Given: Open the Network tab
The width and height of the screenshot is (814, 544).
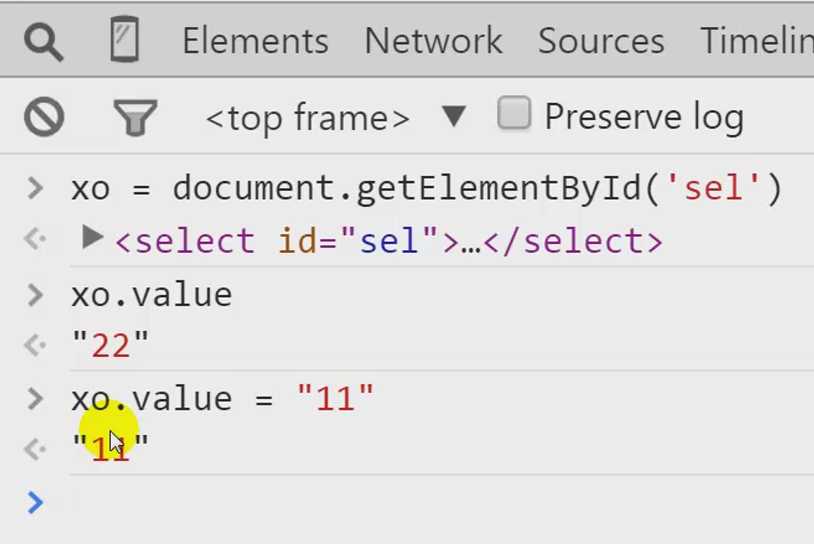Looking at the screenshot, I should click(433, 41).
